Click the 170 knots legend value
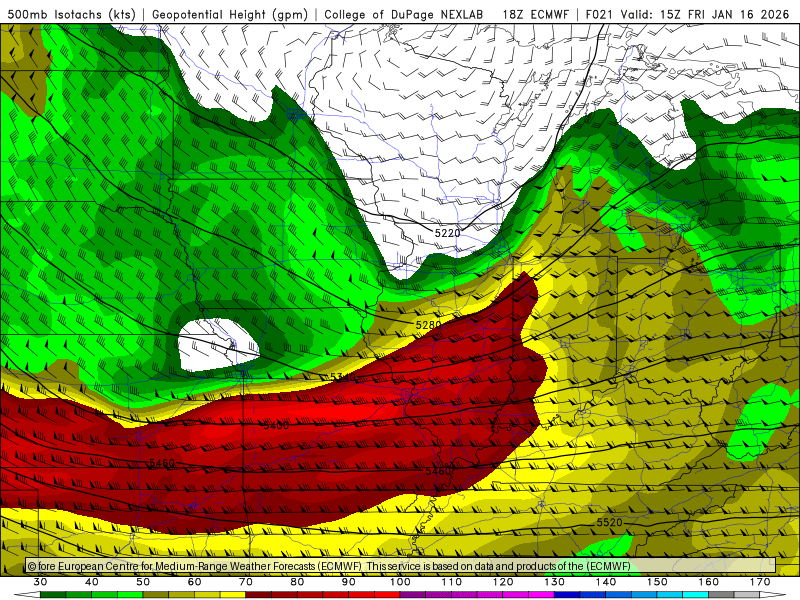 click(760, 582)
